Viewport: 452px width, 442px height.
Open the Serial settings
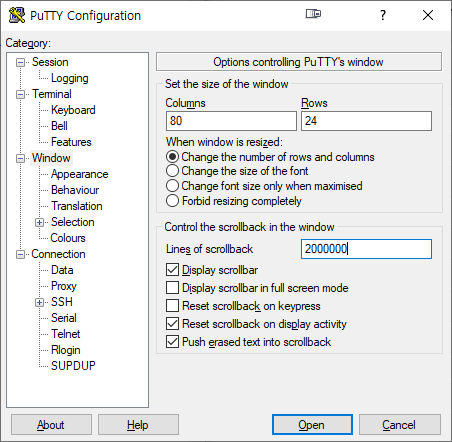coord(64,318)
